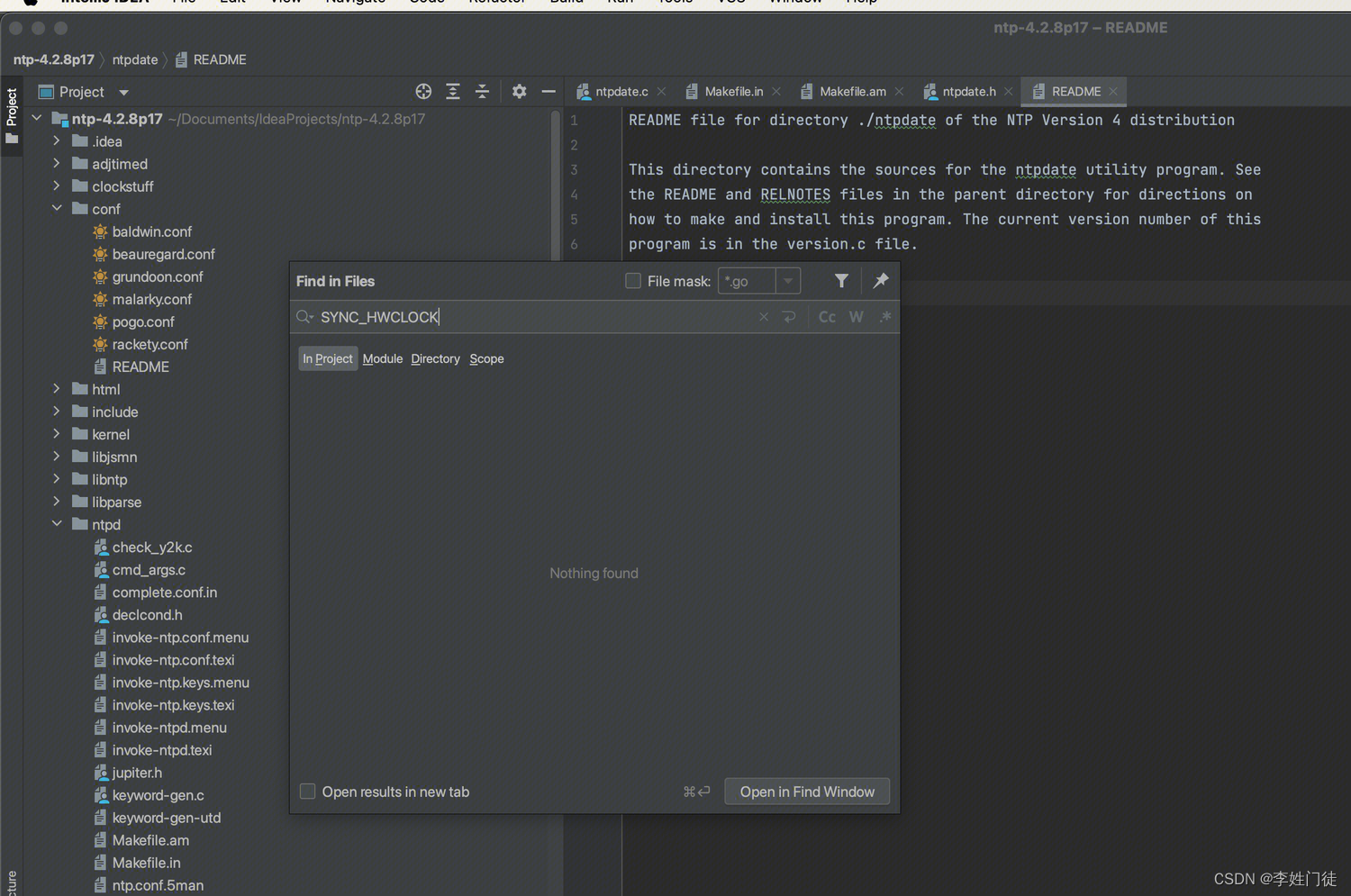Collapse the ntp-4.2.8p17 root folder
The width and height of the screenshot is (1351, 896).
coord(37,118)
